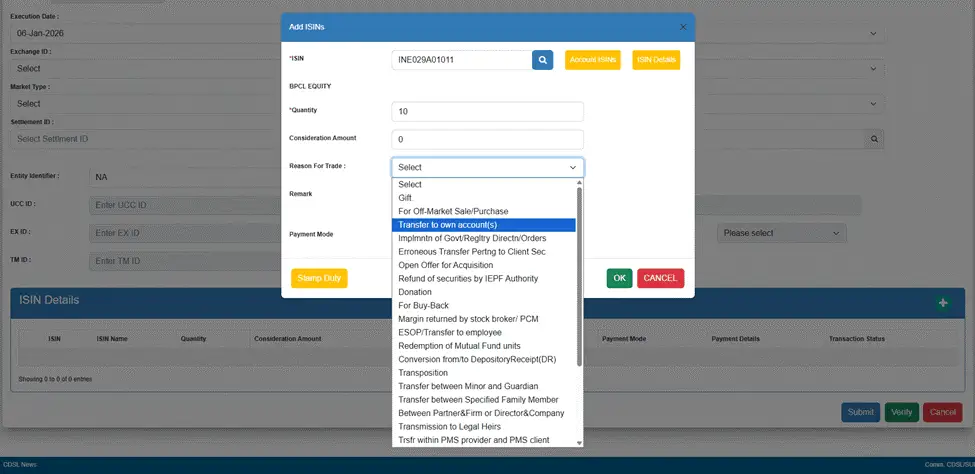
Task: Click the search icon beside Settlement ID
Action: coord(874,138)
